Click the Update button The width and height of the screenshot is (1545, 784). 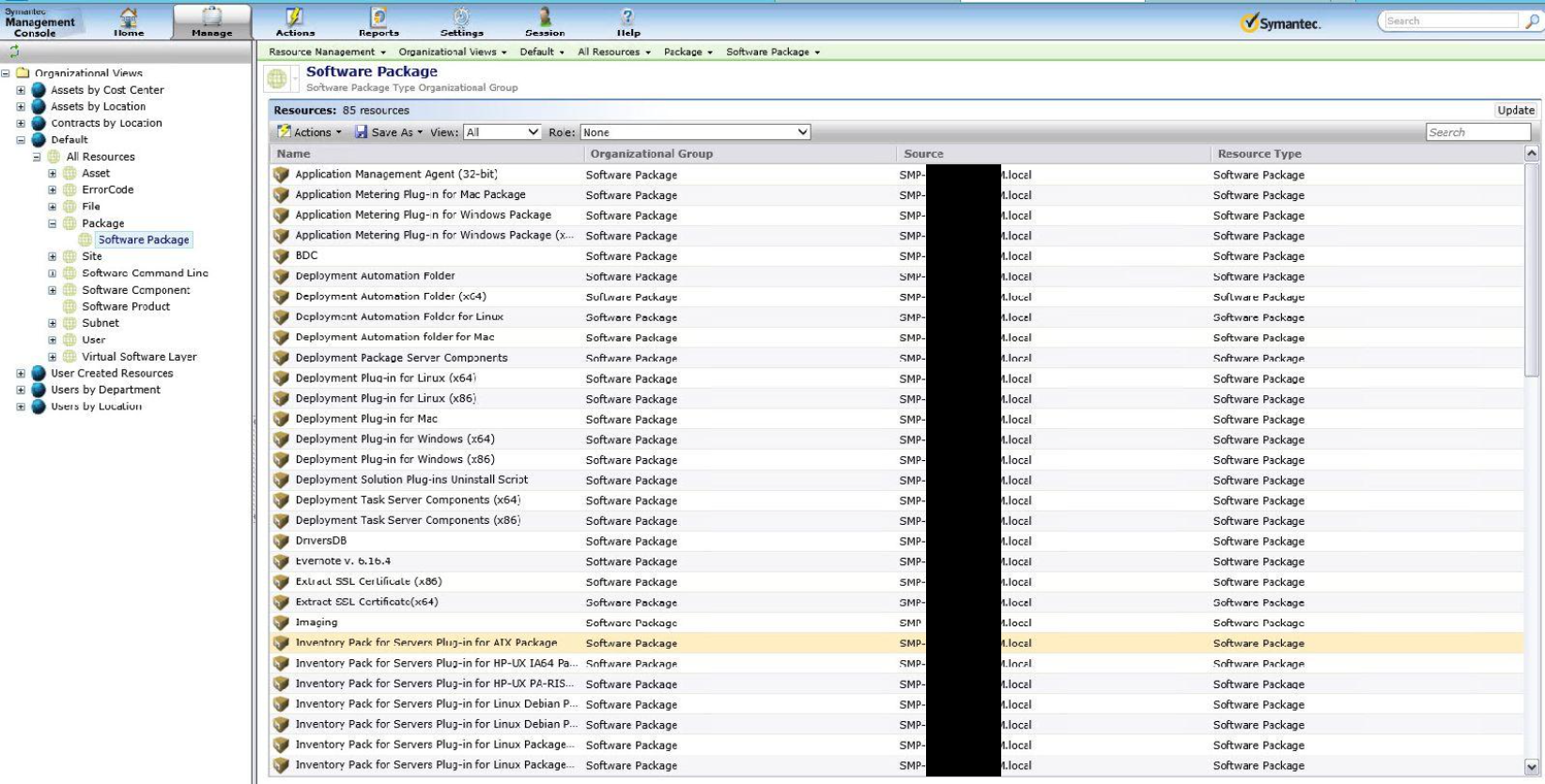click(x=1515, y=111)
